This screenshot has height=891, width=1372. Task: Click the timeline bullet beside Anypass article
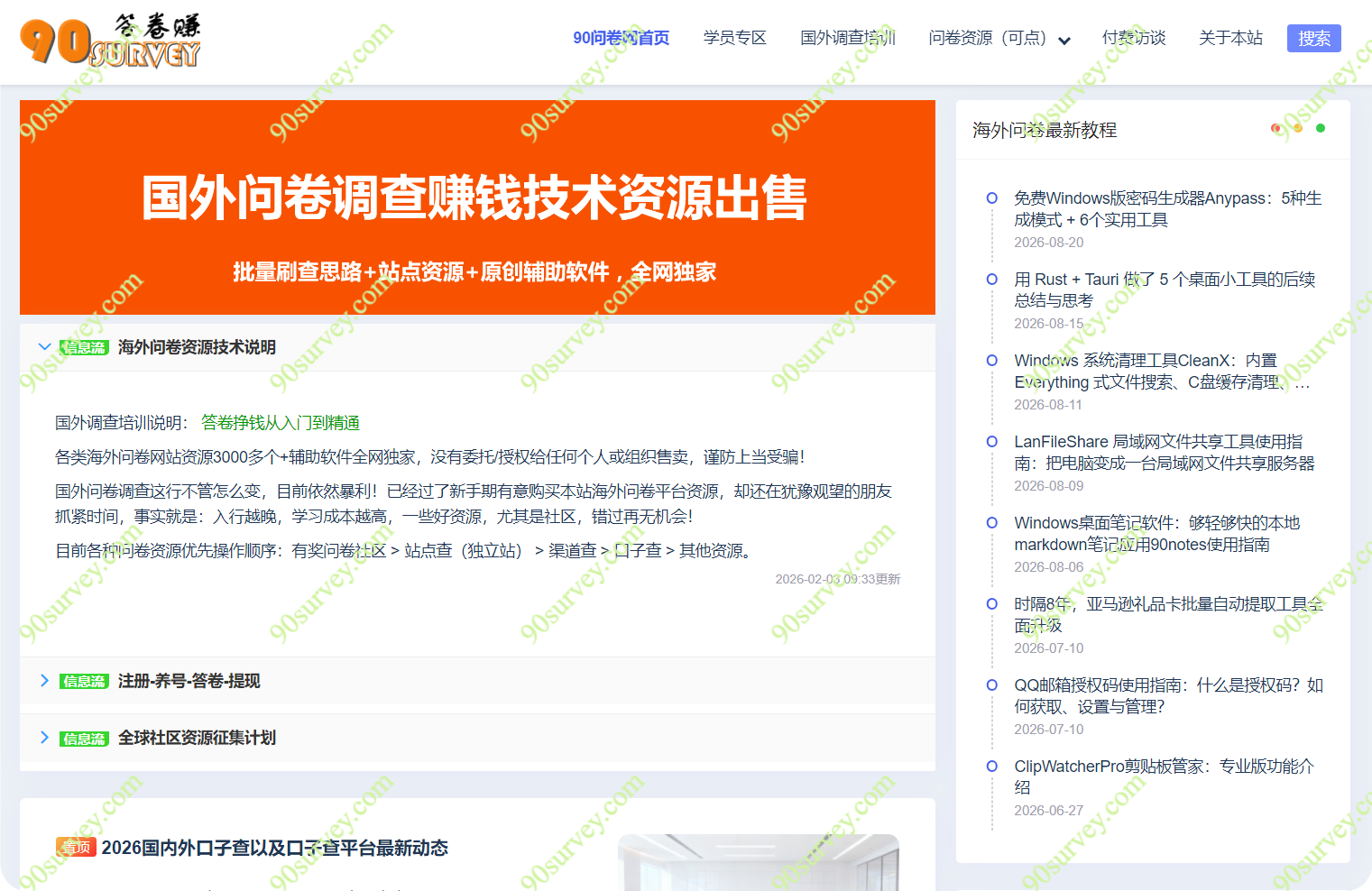[x=992, y=198]
